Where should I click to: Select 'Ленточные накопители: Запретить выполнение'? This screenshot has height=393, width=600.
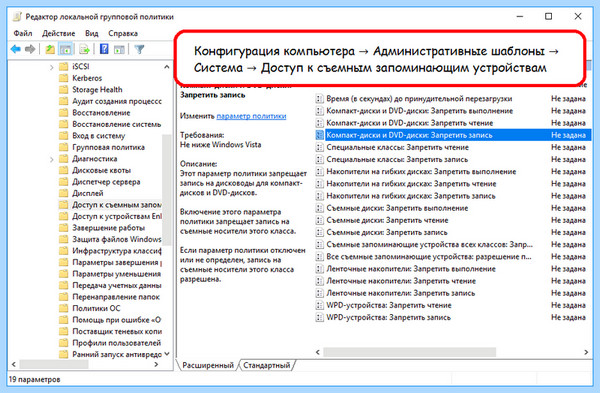[411, 269]
